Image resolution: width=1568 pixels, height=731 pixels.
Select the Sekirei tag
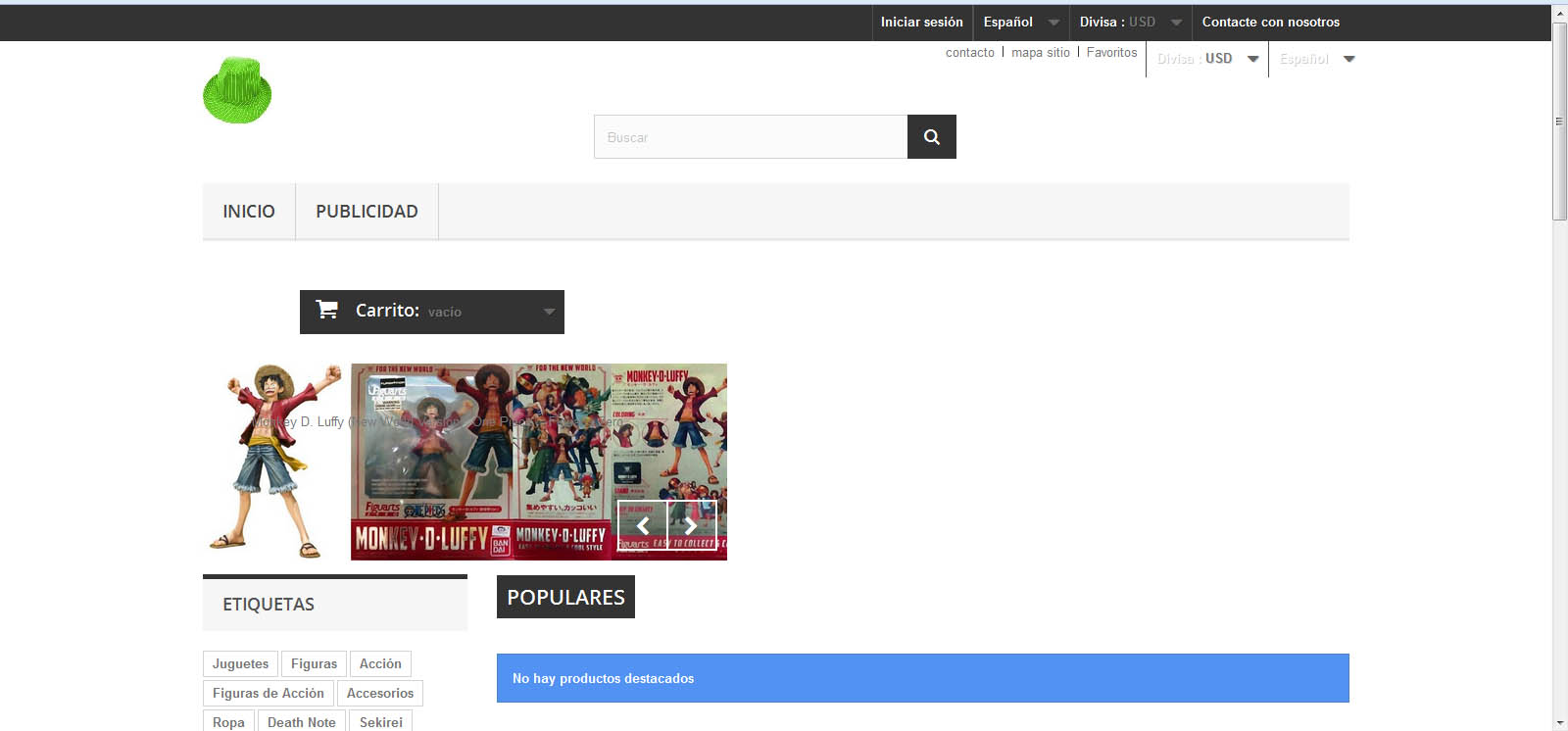[x=381, y=721]
